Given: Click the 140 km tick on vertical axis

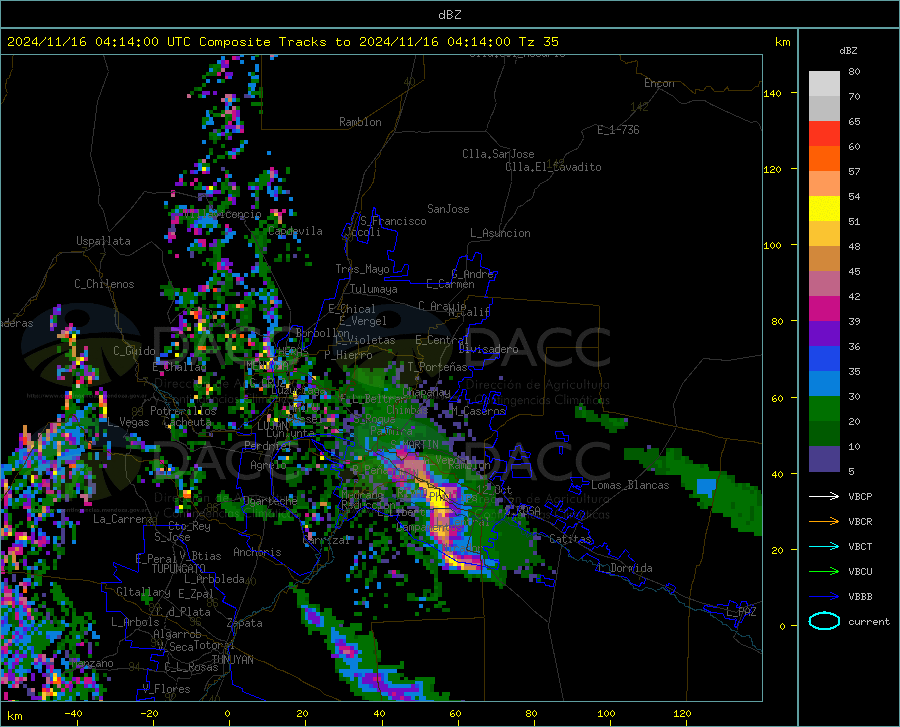Looking at the screenshot, I should pos(772,93).
